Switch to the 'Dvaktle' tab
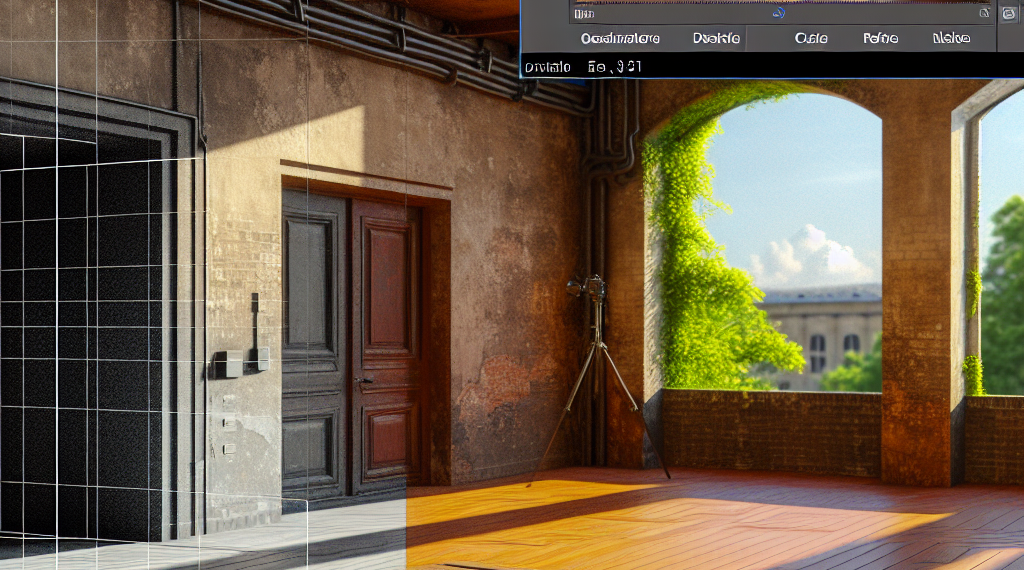Screen dimensions: 1024x570 (x=716, y=39)
